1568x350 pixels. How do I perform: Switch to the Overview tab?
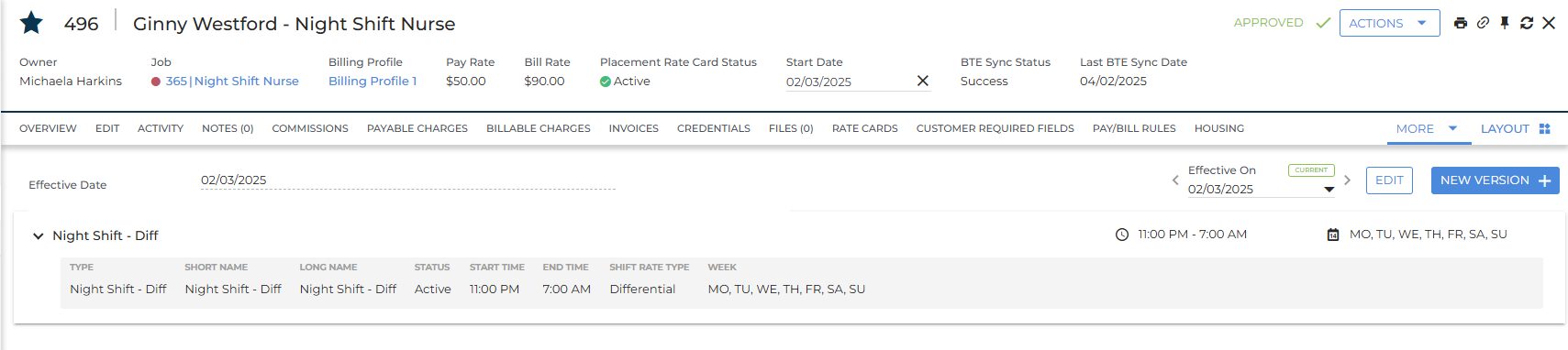[x=48, y=129]
